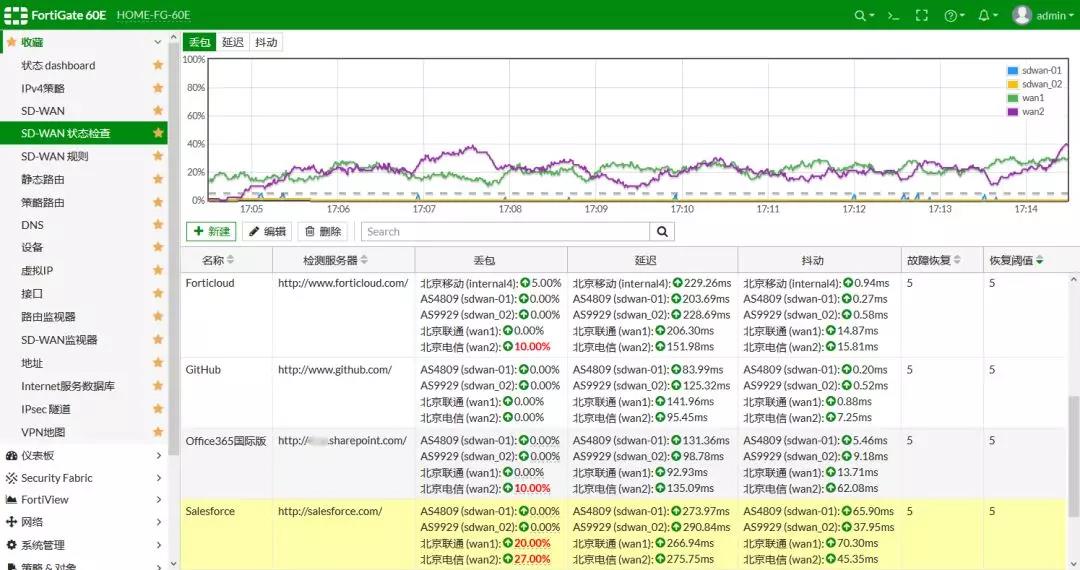Click the search magnifier button beside Search field
The width and height of the screenshot is (1080, 570).
(x=662, y=231)
